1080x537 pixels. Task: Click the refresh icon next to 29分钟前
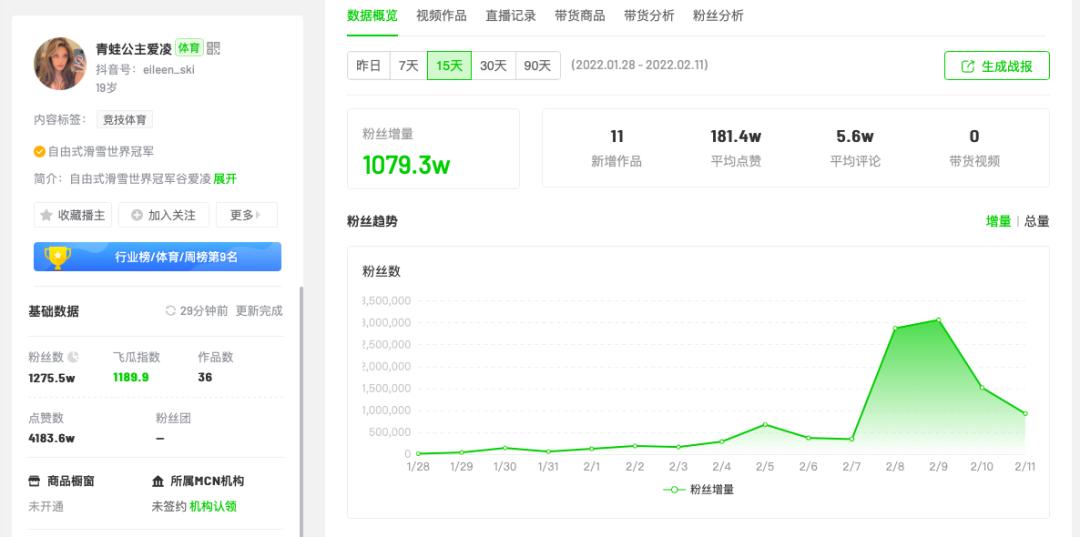[x=171, y=311]
